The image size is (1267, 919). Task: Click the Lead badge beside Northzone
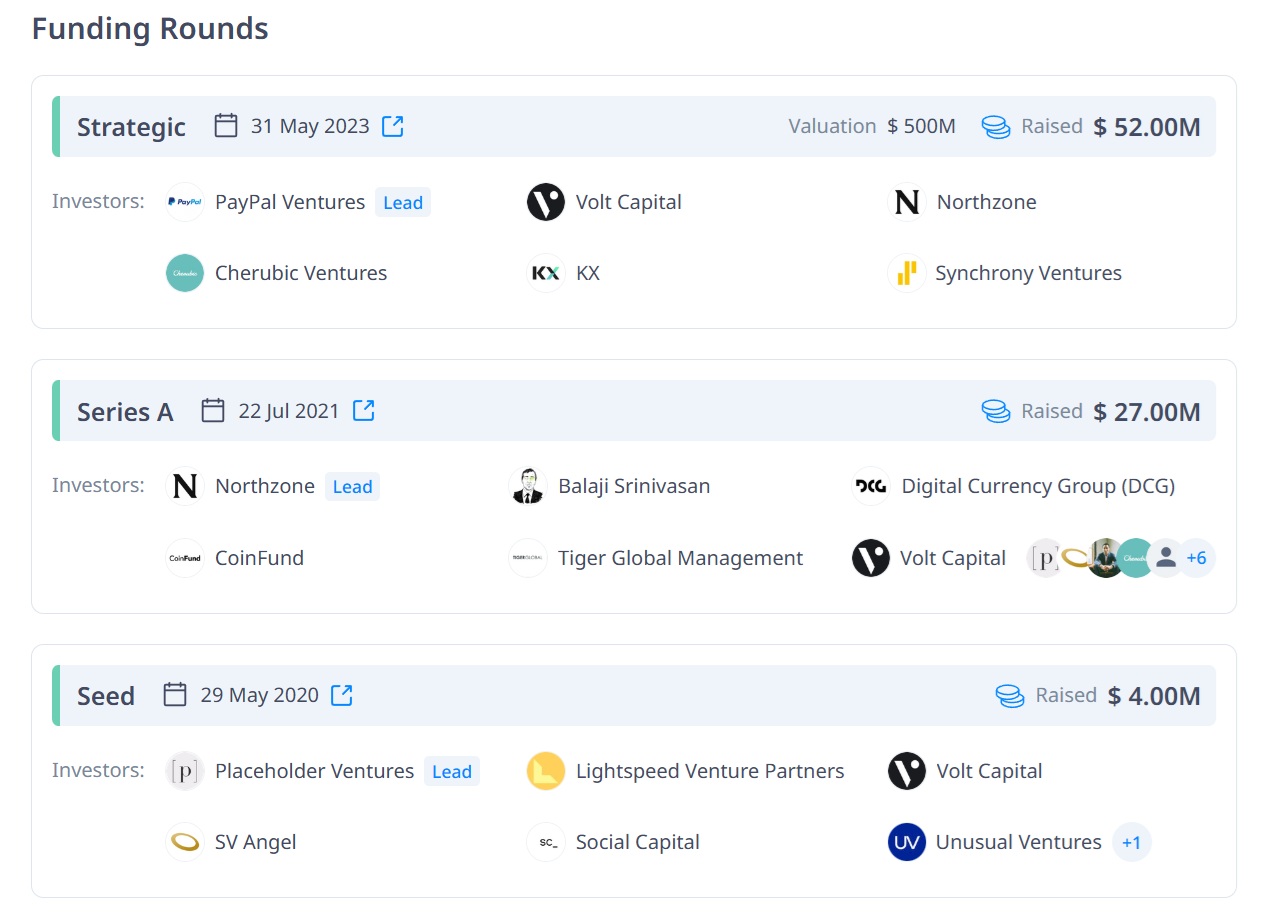(x=352, y=487)
